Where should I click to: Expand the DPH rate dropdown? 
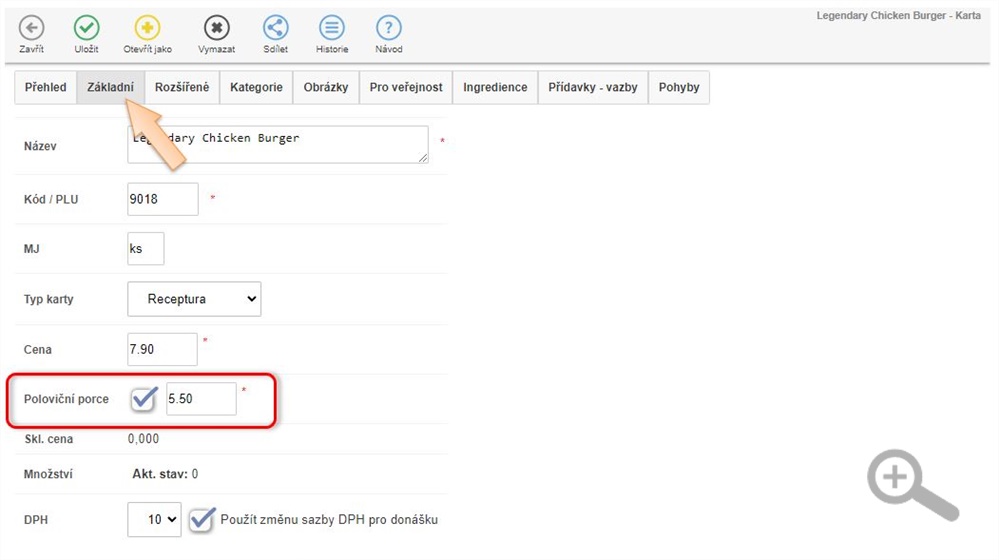155,519
